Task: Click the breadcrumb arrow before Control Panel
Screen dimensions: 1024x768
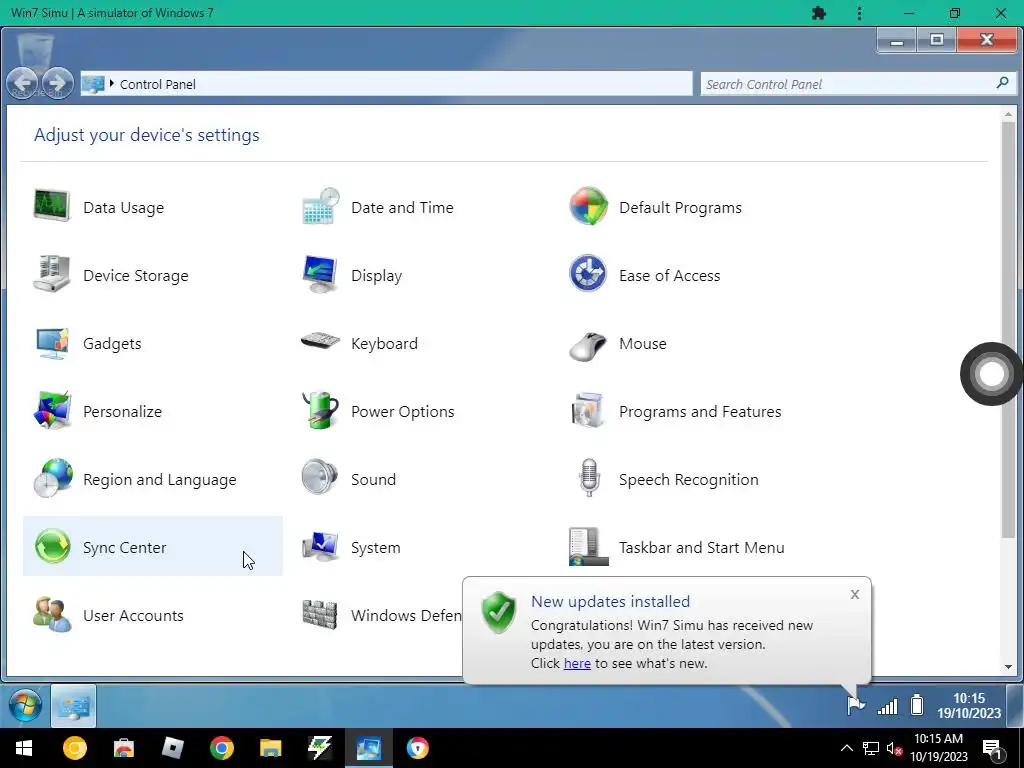Action: point(112,84)
